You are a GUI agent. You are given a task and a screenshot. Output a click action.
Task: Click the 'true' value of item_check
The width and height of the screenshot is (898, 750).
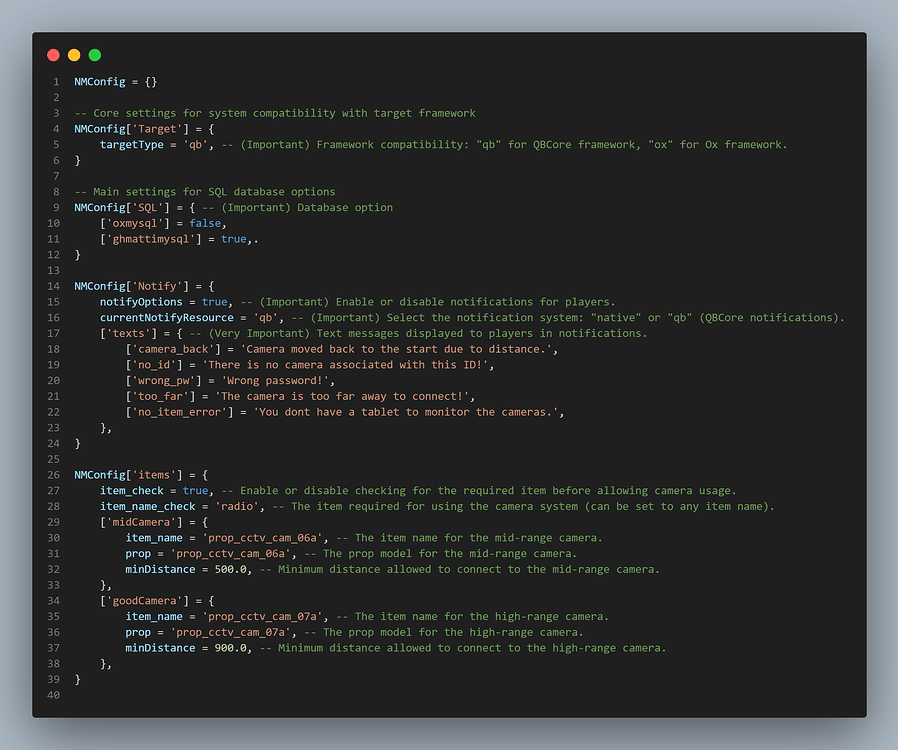195,491
